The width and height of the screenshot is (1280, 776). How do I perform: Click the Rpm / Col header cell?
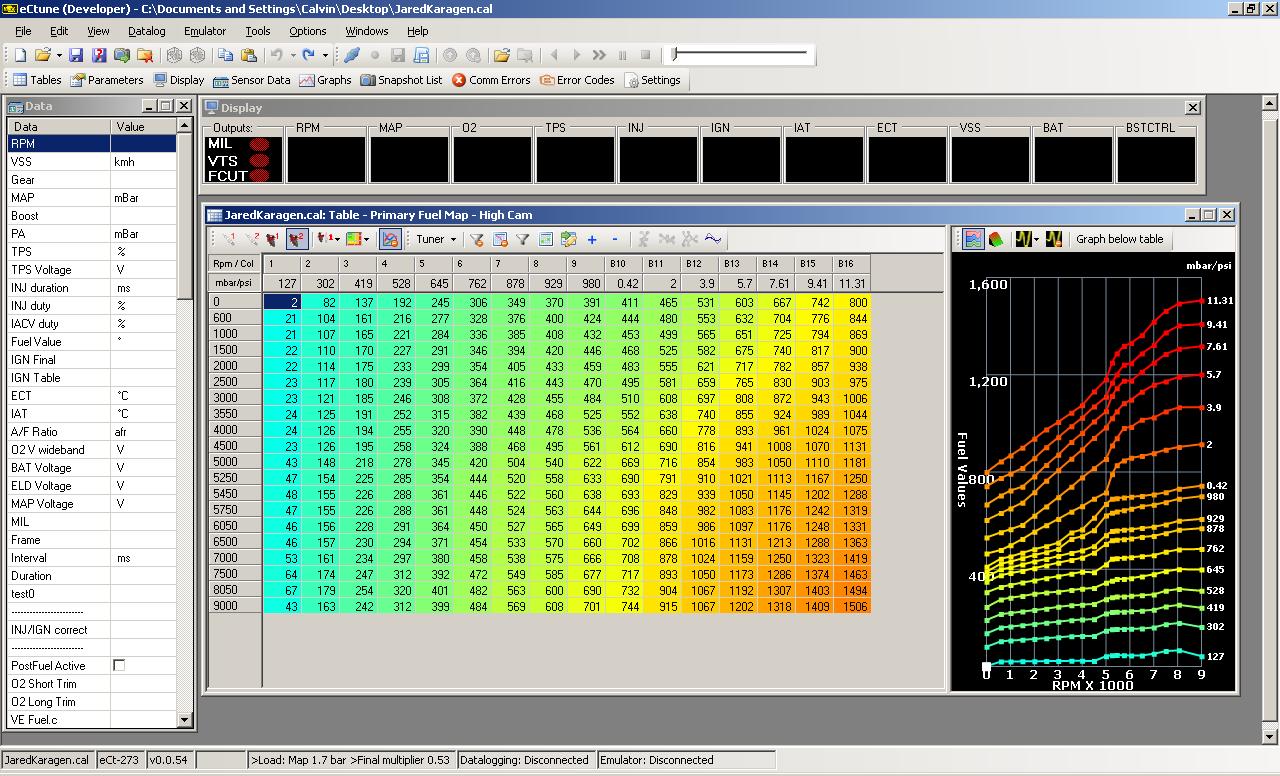(234, 264)
